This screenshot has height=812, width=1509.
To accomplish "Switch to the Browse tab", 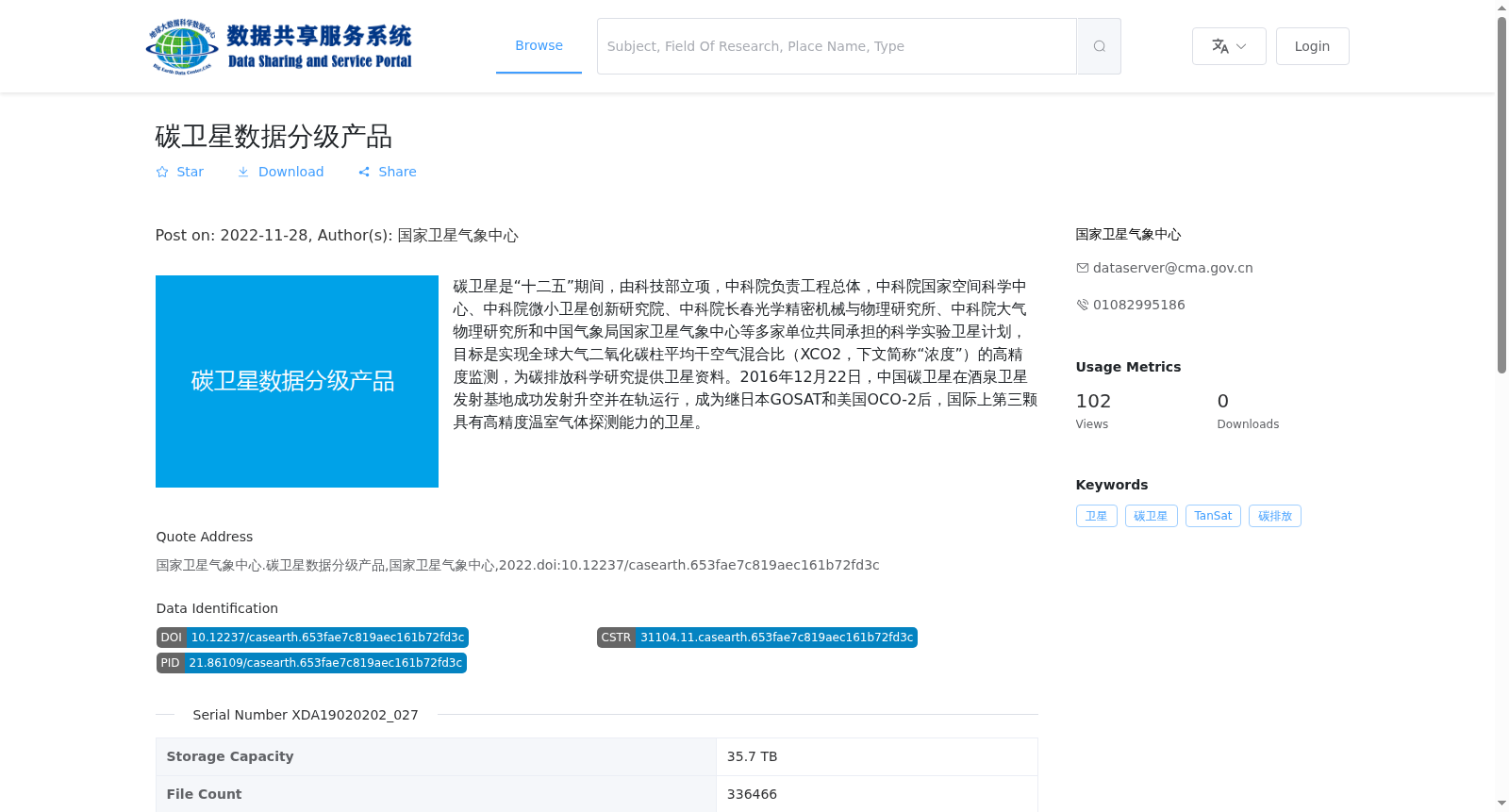I will (539, 45).
